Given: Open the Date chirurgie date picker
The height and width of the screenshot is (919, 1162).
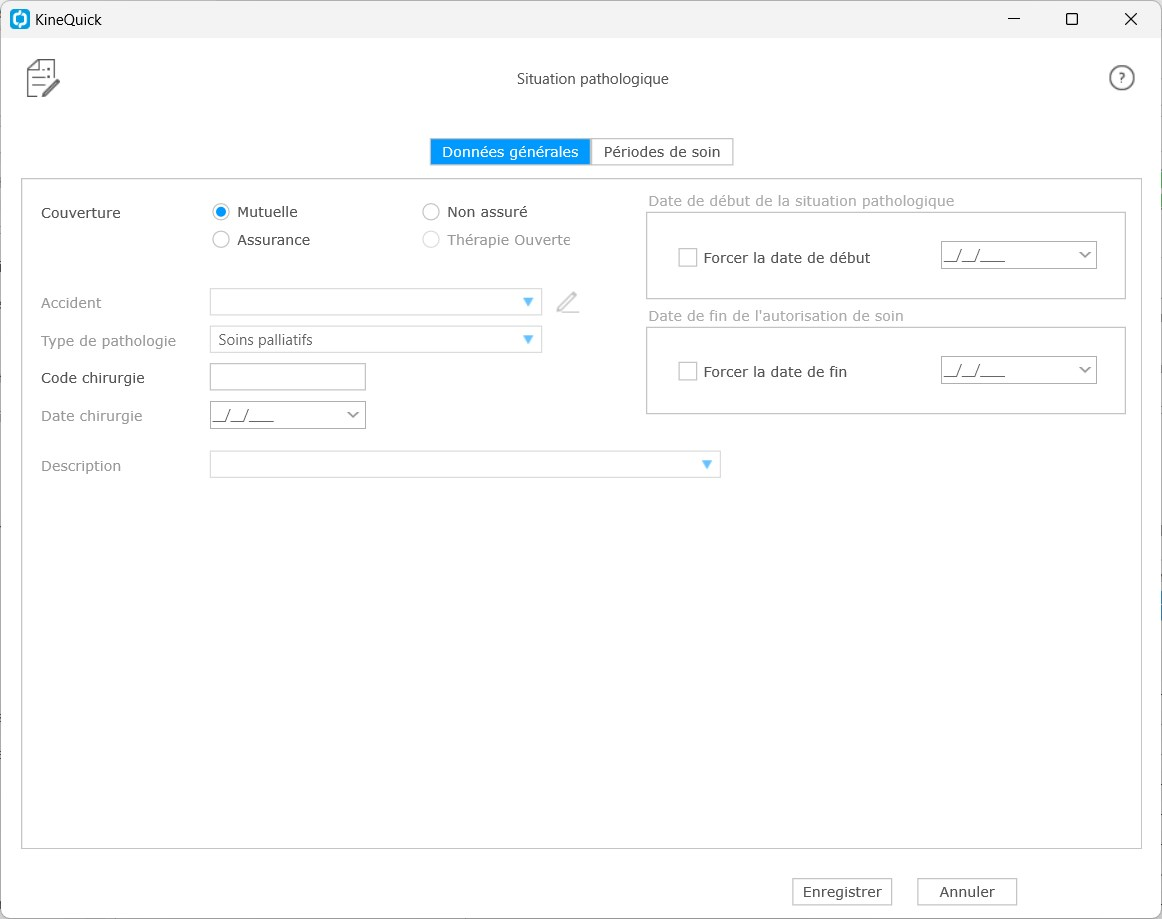Looking at the screenshot, I should [353, 415].
